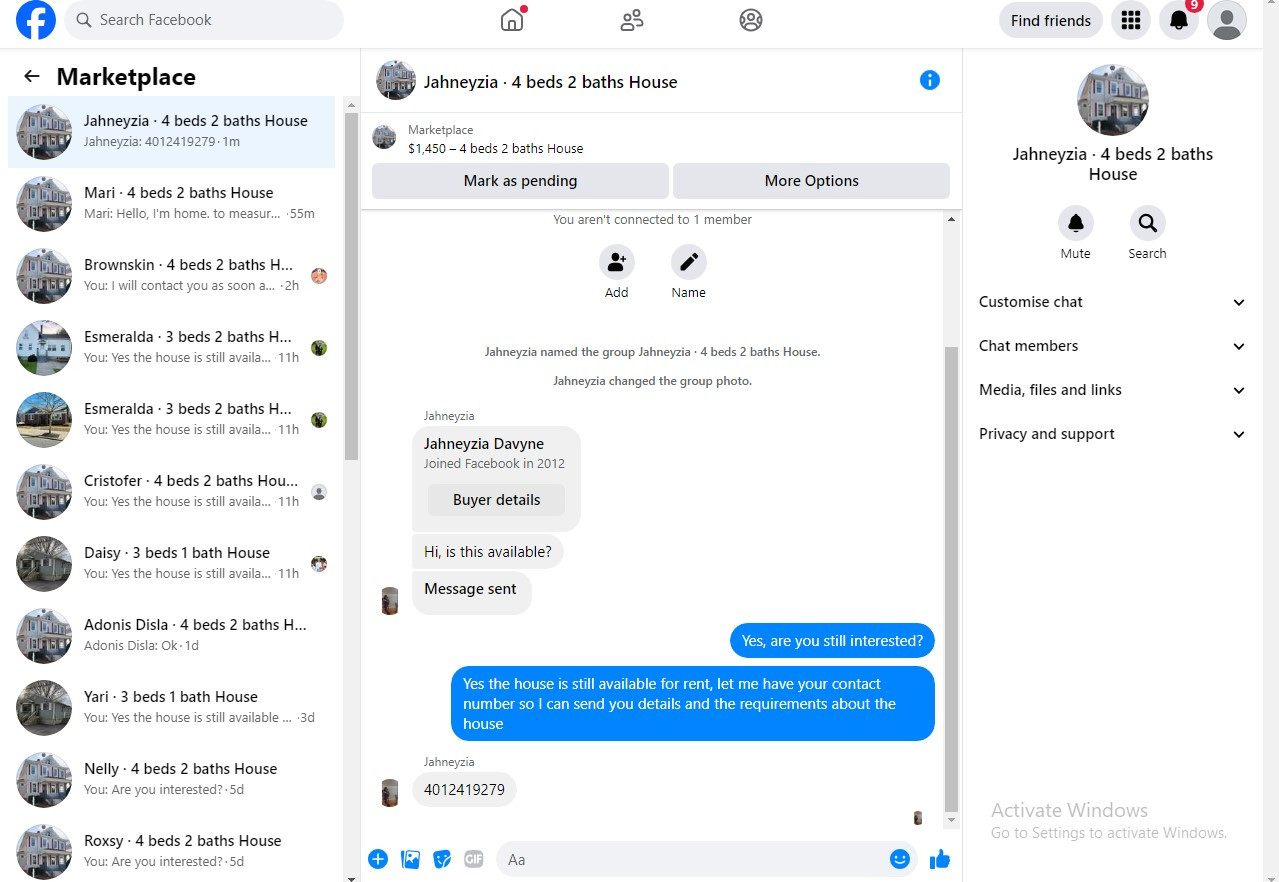Viewport: 1279px width, 882px height.
Task: Go back using Marketplace arrow
Action: (x=32, y=77)
